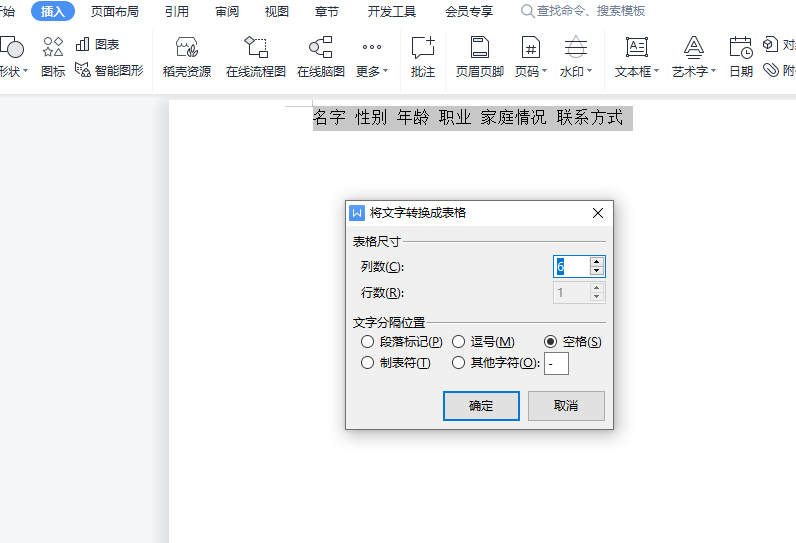Switch to the 视图 tab
The image size is (796, 543).
pos(277,11)
